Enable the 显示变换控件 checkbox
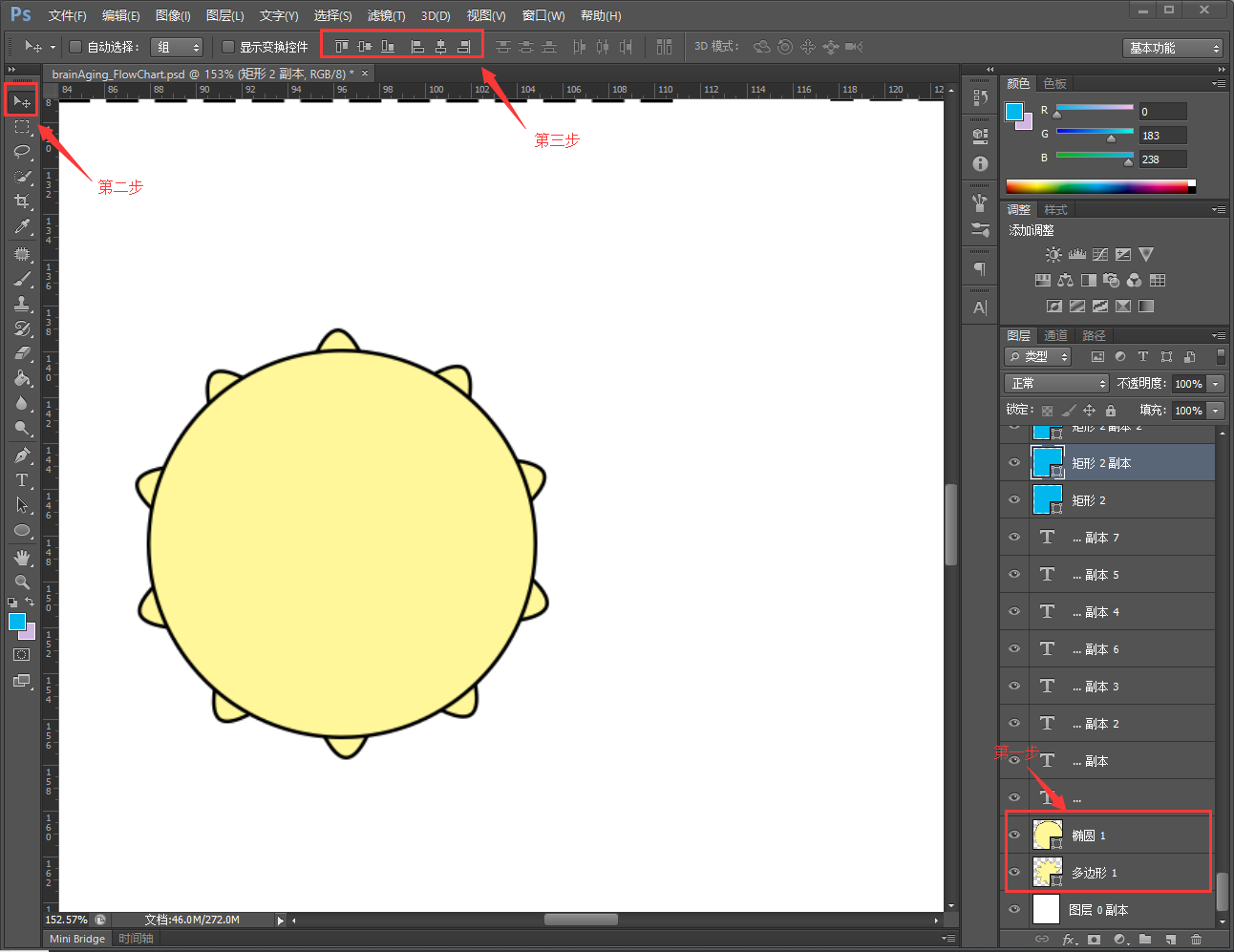This screenshot has width=1234, height=952. tap(228, 47)
